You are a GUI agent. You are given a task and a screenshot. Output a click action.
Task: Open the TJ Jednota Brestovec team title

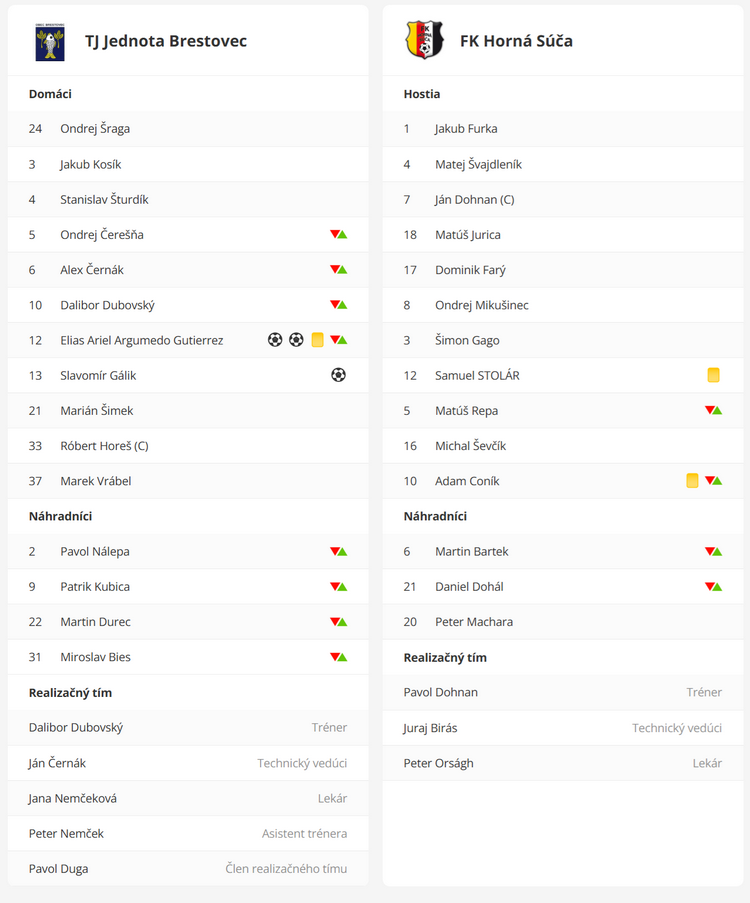click(x=166, y=41)
